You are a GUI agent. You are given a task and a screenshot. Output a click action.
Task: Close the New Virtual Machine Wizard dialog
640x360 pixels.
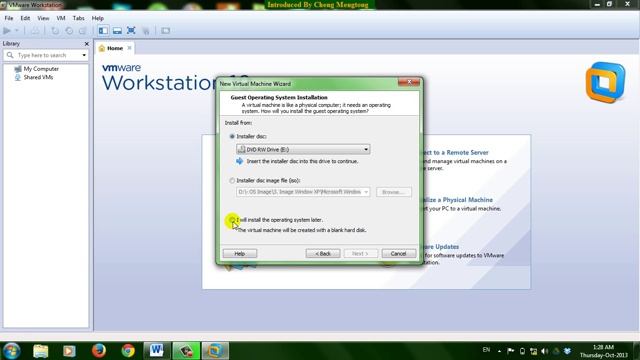click(409, 82)
